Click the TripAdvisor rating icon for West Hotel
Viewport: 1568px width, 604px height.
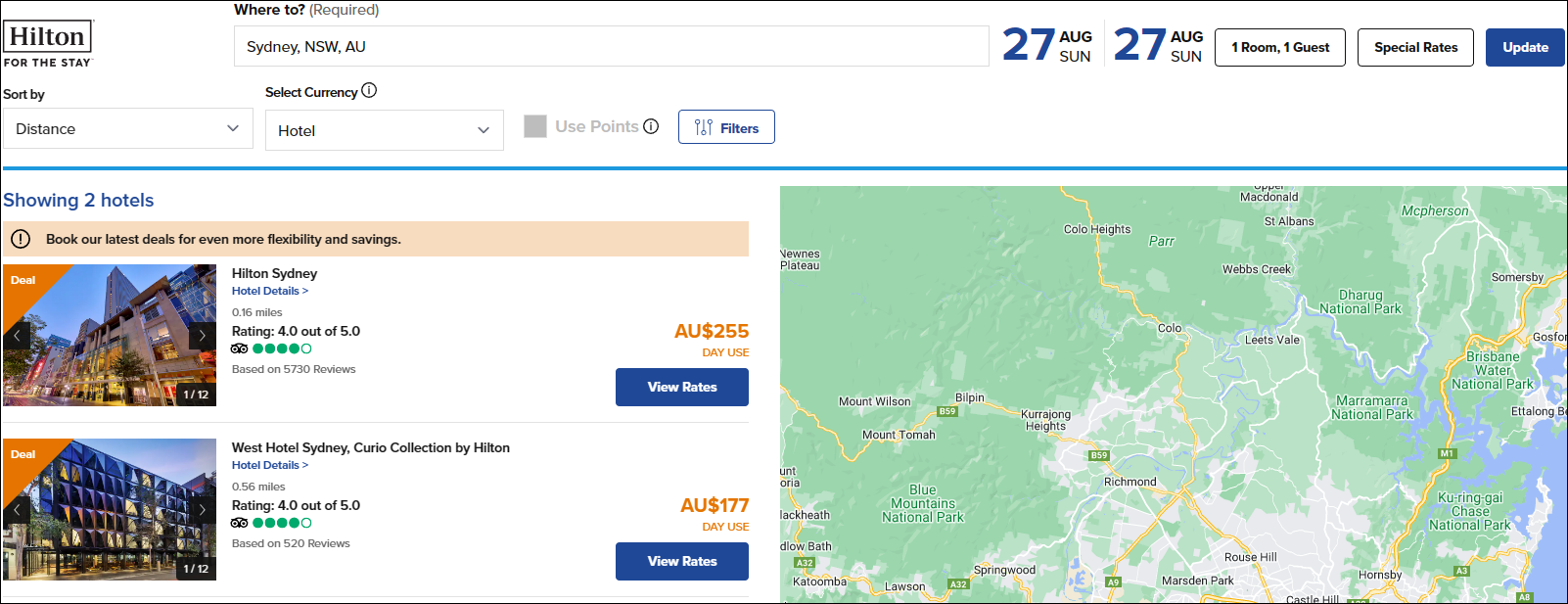240,523
